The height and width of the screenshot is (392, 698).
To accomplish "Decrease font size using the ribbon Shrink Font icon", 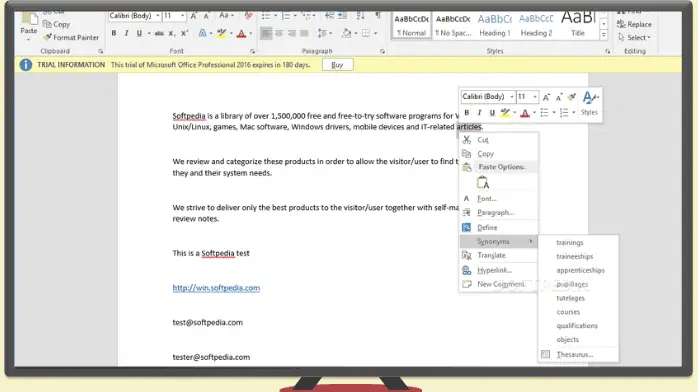I will point(207,16).
